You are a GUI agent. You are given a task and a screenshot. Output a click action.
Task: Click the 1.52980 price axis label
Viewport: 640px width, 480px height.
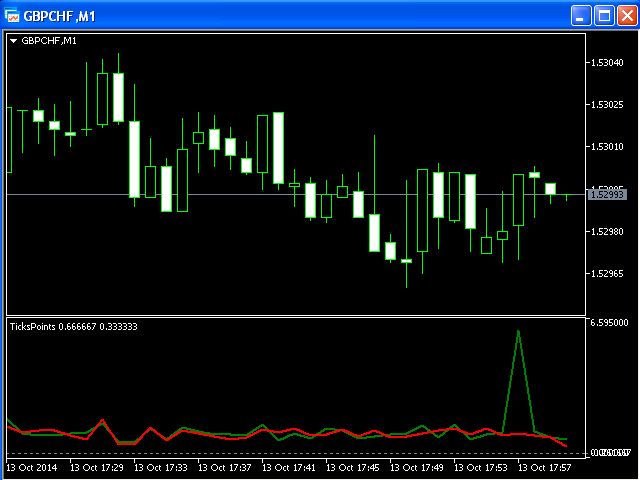607,232
